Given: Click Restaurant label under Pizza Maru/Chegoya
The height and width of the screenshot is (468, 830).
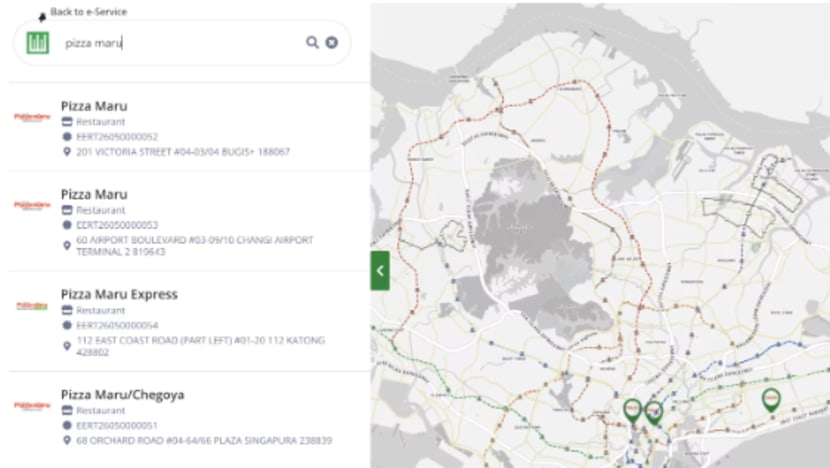Looking at the screenshot, I should point(101,410).
